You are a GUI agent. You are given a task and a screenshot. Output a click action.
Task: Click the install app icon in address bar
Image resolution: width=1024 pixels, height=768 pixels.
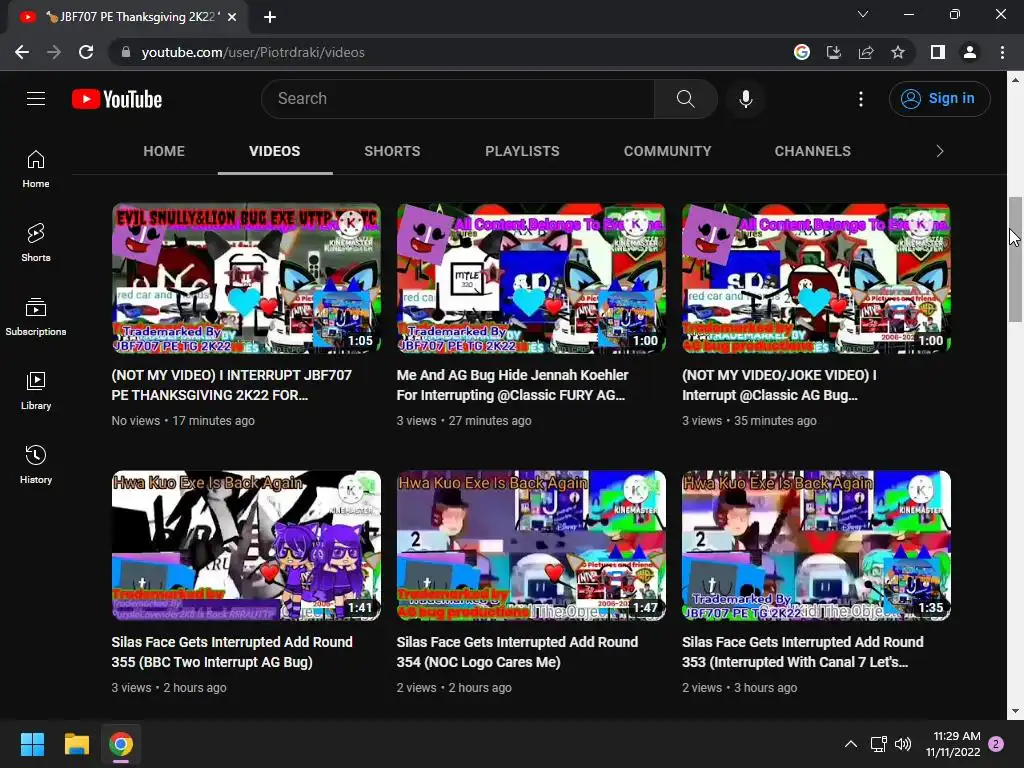pyautogui.click(x=834, y=52)
